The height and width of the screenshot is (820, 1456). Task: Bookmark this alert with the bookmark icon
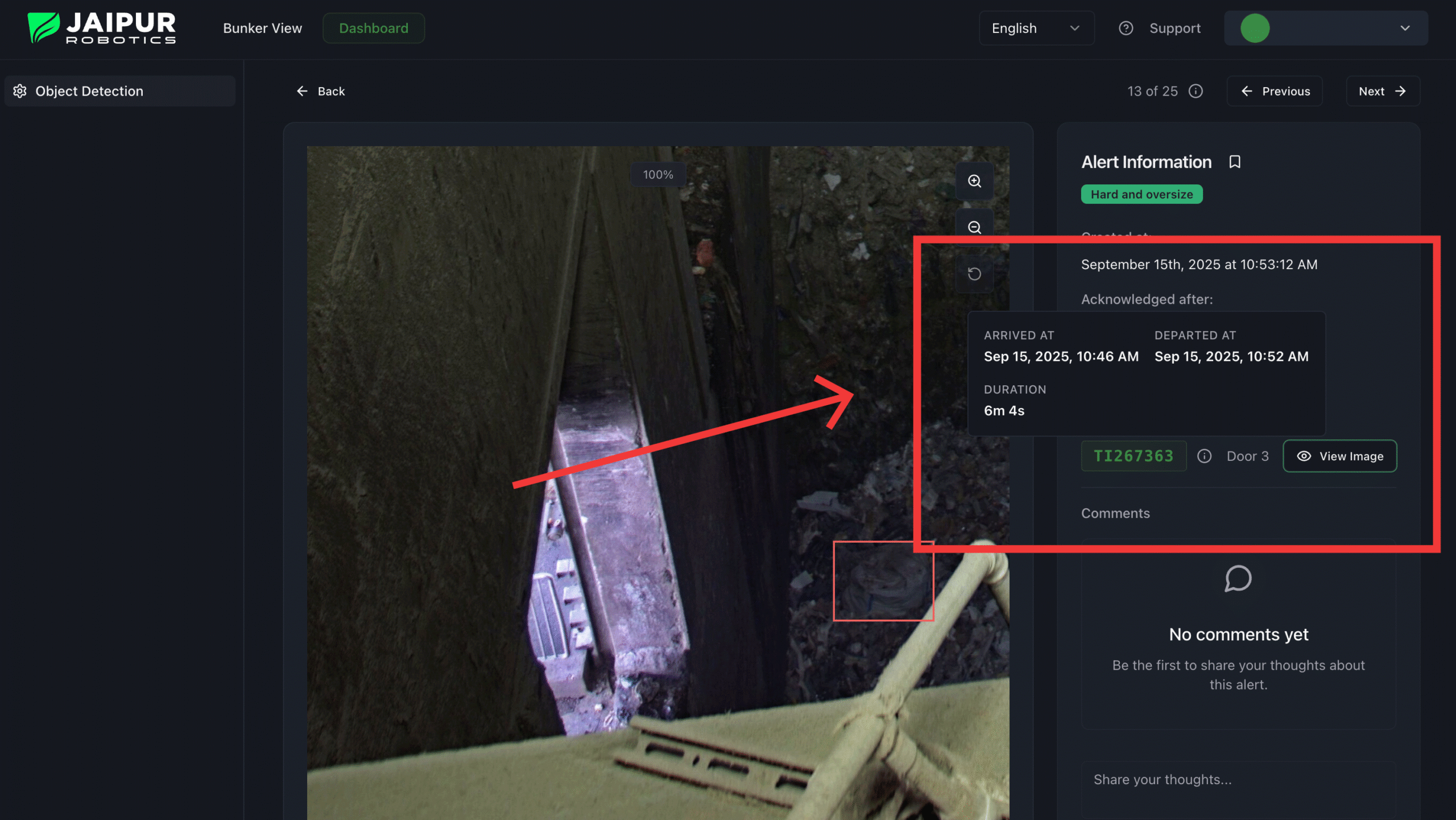pos(1234,162)
